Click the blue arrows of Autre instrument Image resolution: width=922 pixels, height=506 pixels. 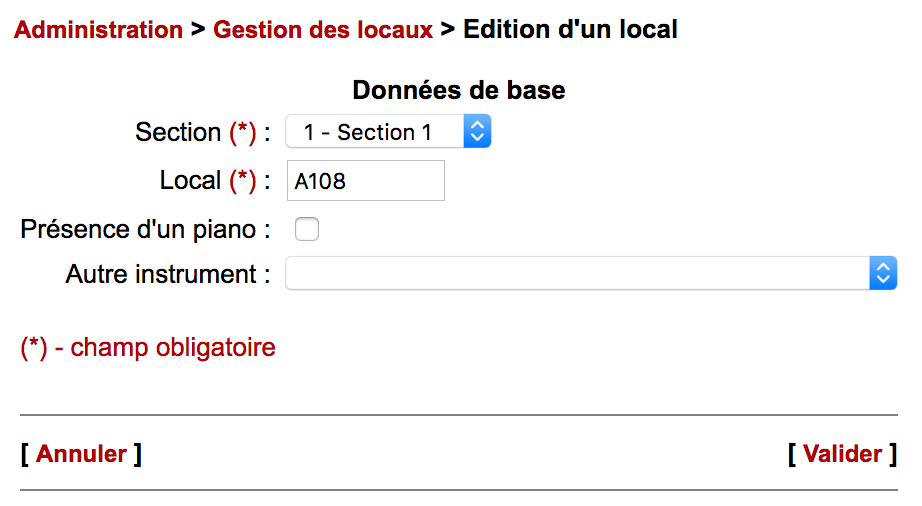click(x=883, y=273)
